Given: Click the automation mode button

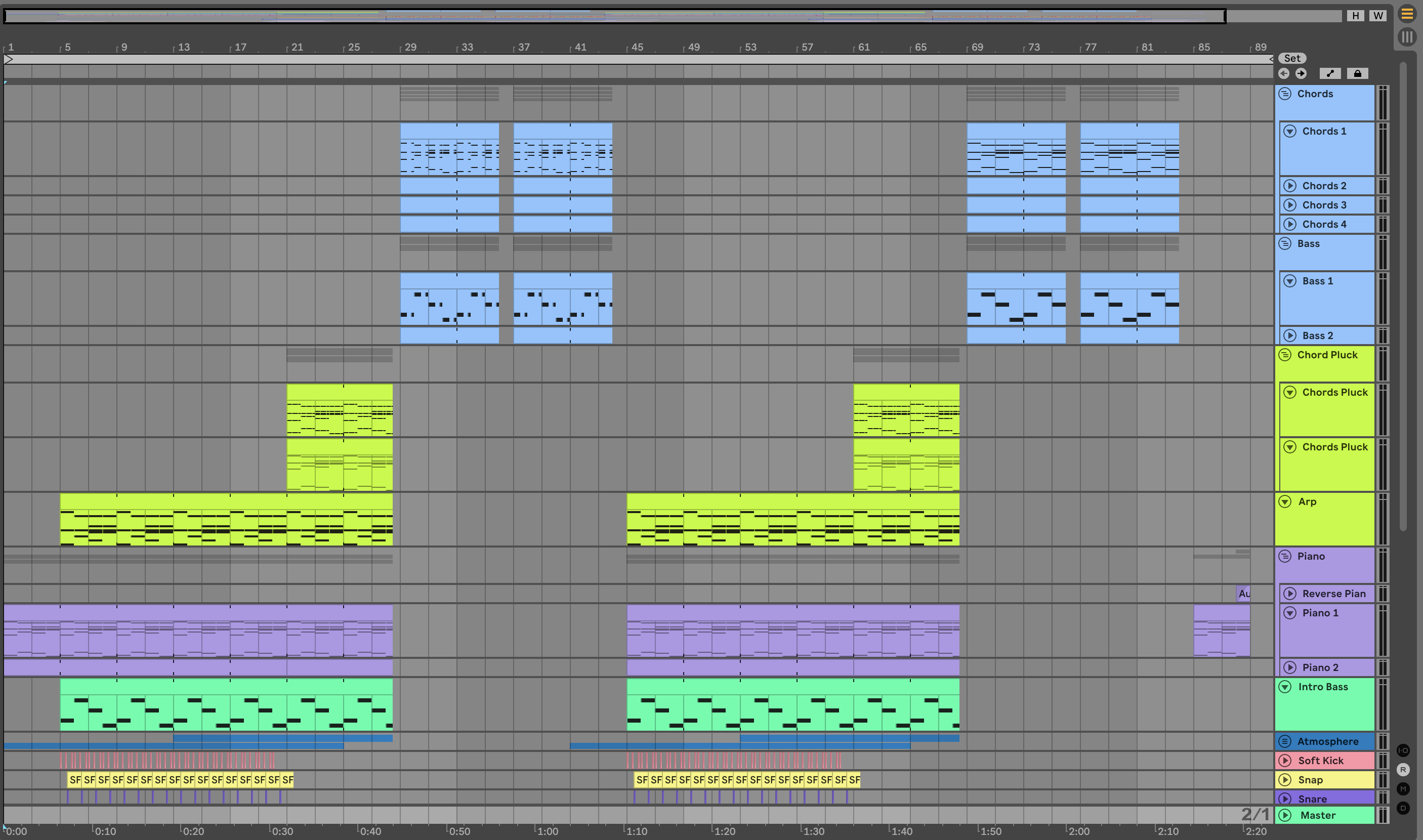Looking at the screenshot, I should [1330, 73].
